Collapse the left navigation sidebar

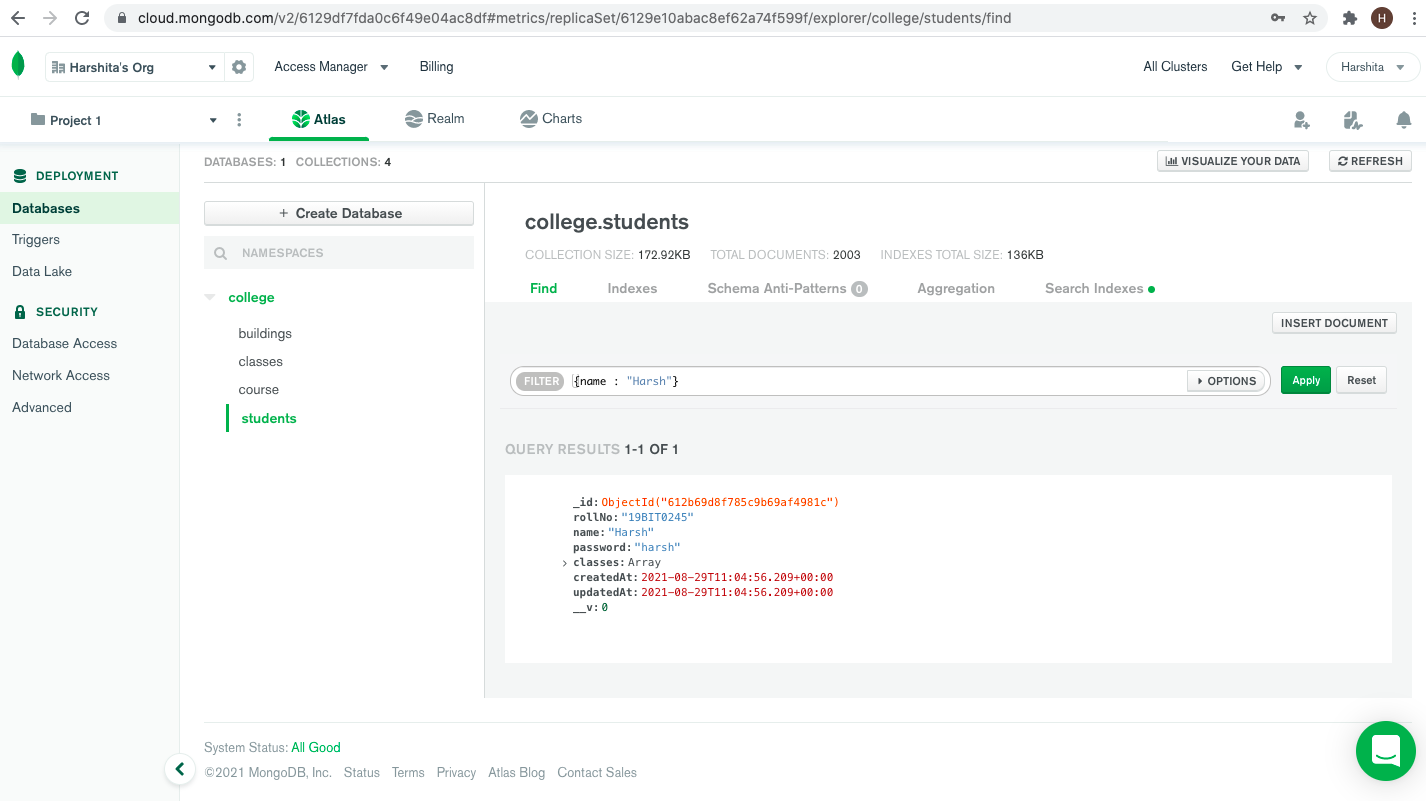[180, 769]
